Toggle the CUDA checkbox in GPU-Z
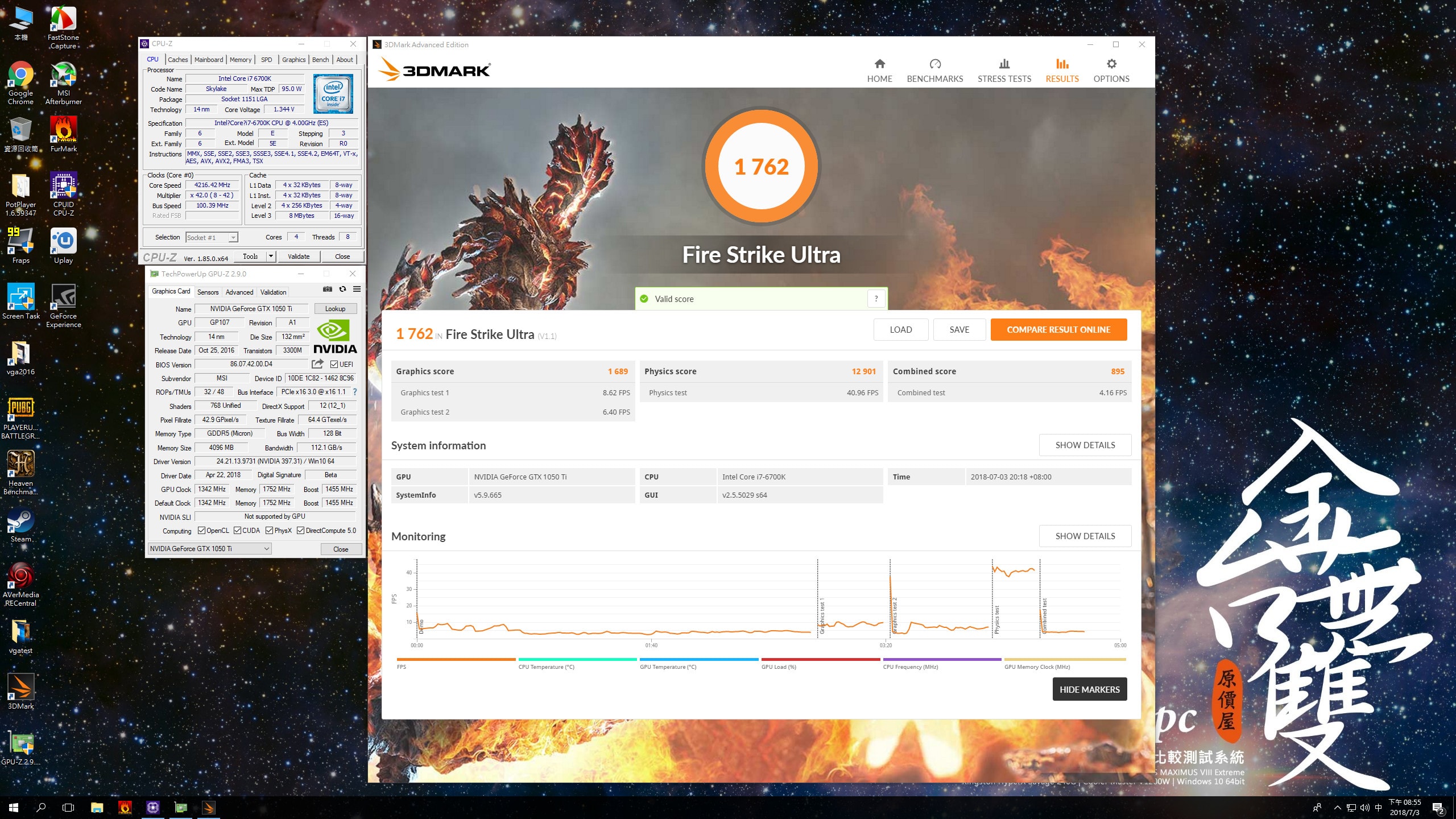This screenshot has height=819, width=1456. pyautogui.click(x=238, y=531)
